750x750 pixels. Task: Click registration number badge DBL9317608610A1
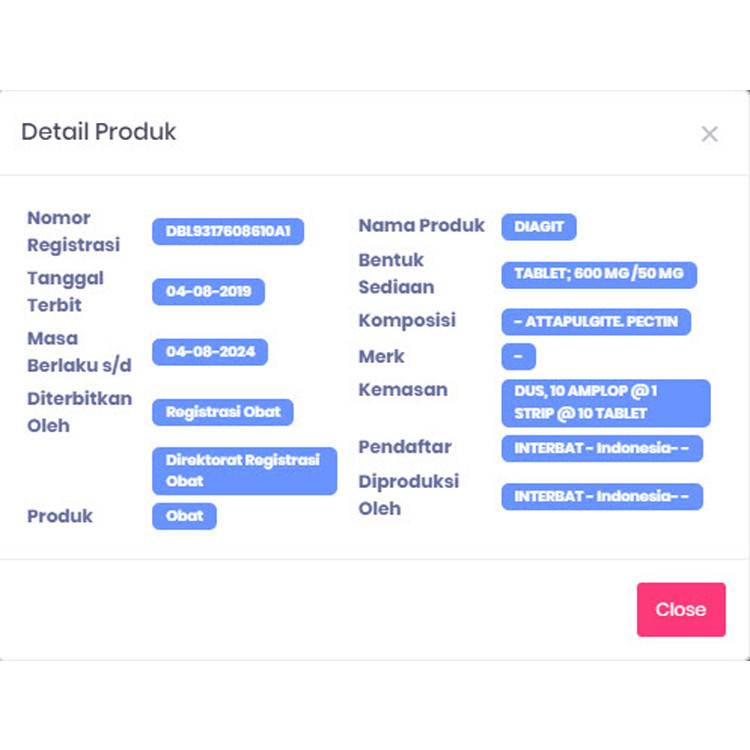coord(228,232)
